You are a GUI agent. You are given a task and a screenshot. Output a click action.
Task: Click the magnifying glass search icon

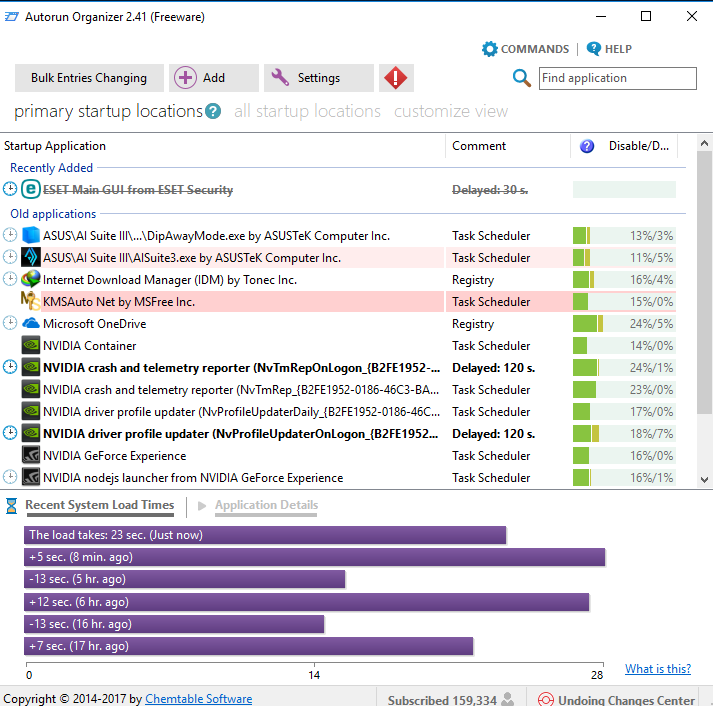tap(522, 78)
